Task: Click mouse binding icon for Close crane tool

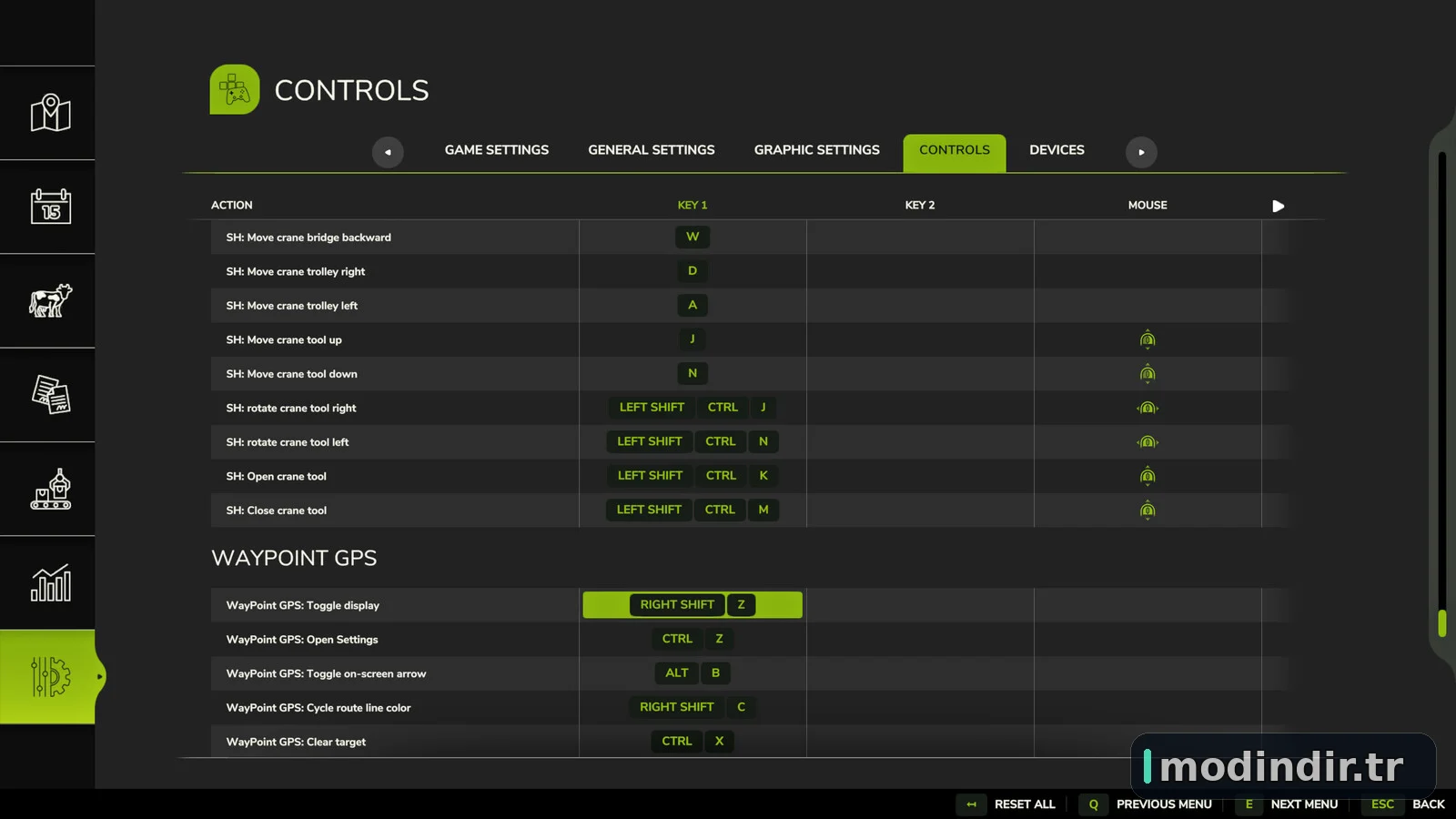Action: [x=1148, y=510]
